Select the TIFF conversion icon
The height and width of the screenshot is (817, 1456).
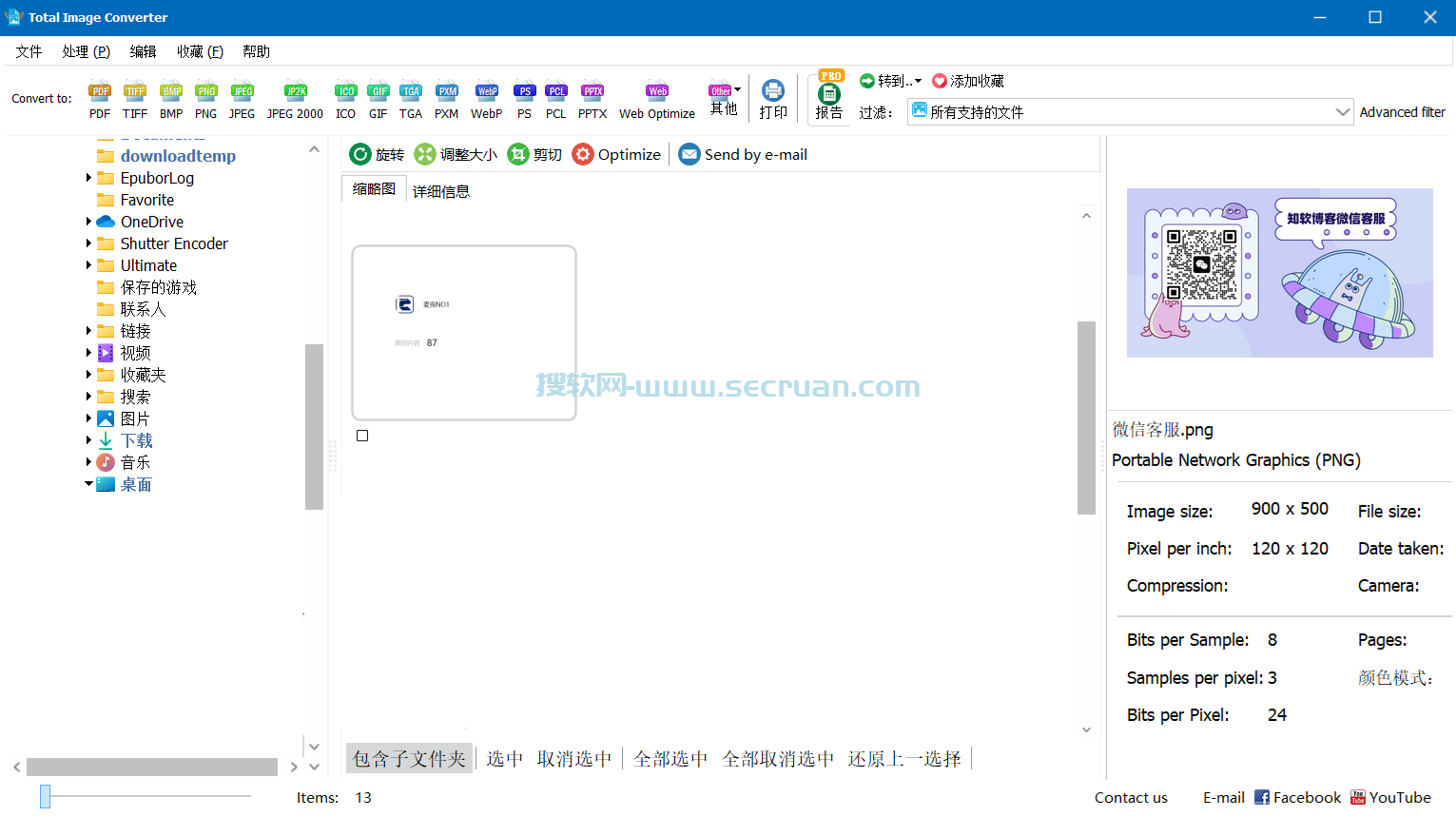pyautogui.click(x=135, y=100)
